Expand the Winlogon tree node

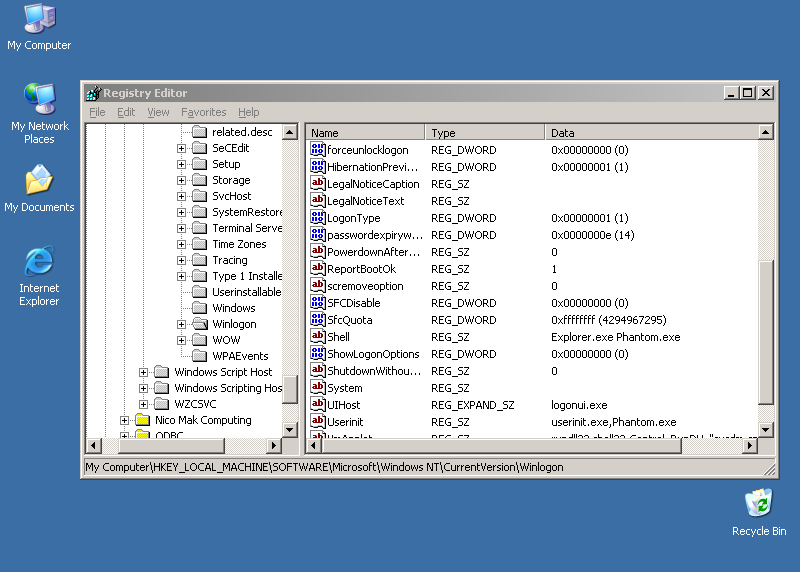181,324
